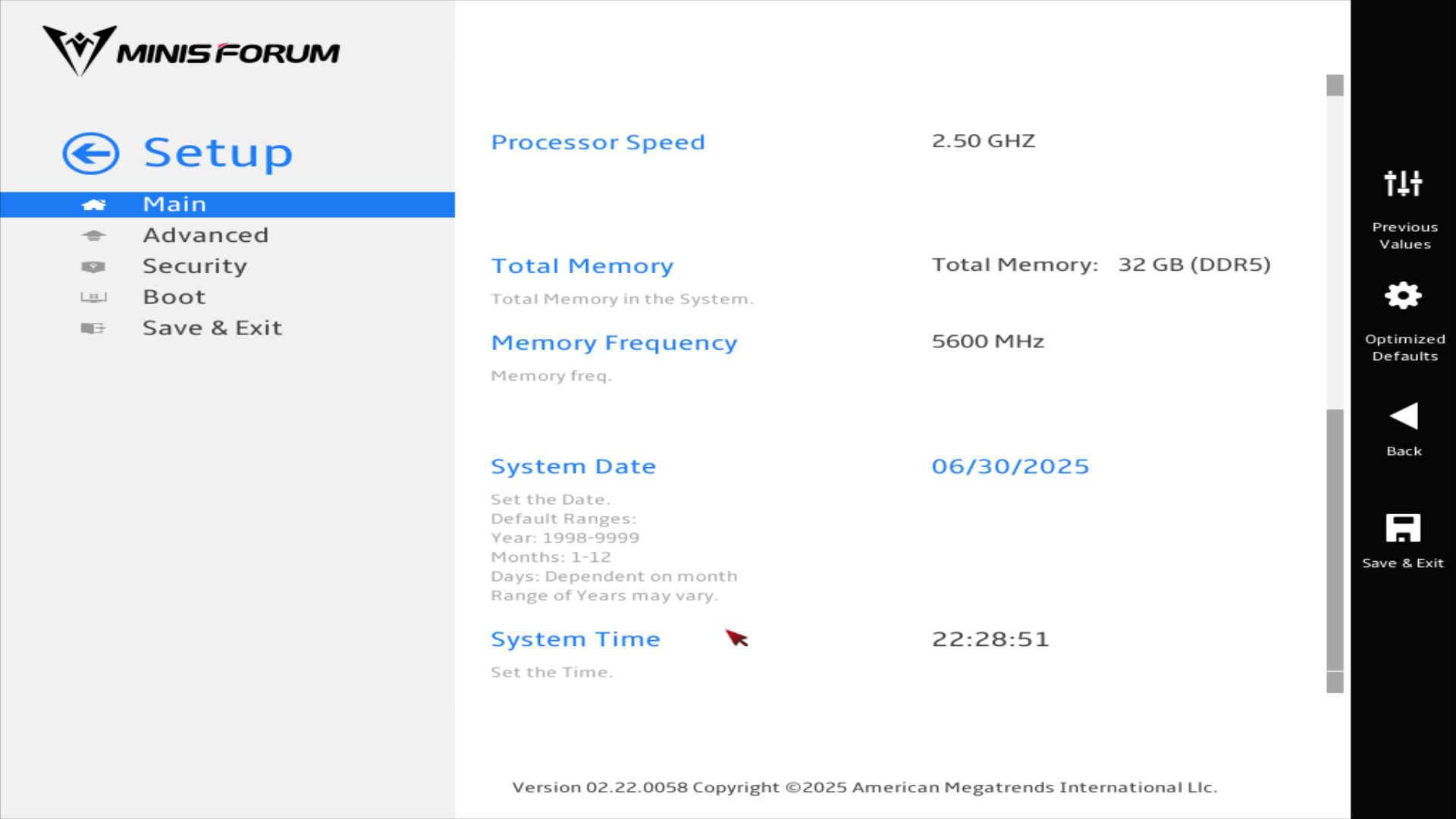Viewport: 1456px width, 819px height.
Task: Click the Advanced menu graduation cap icon
Action: (93, 236)
